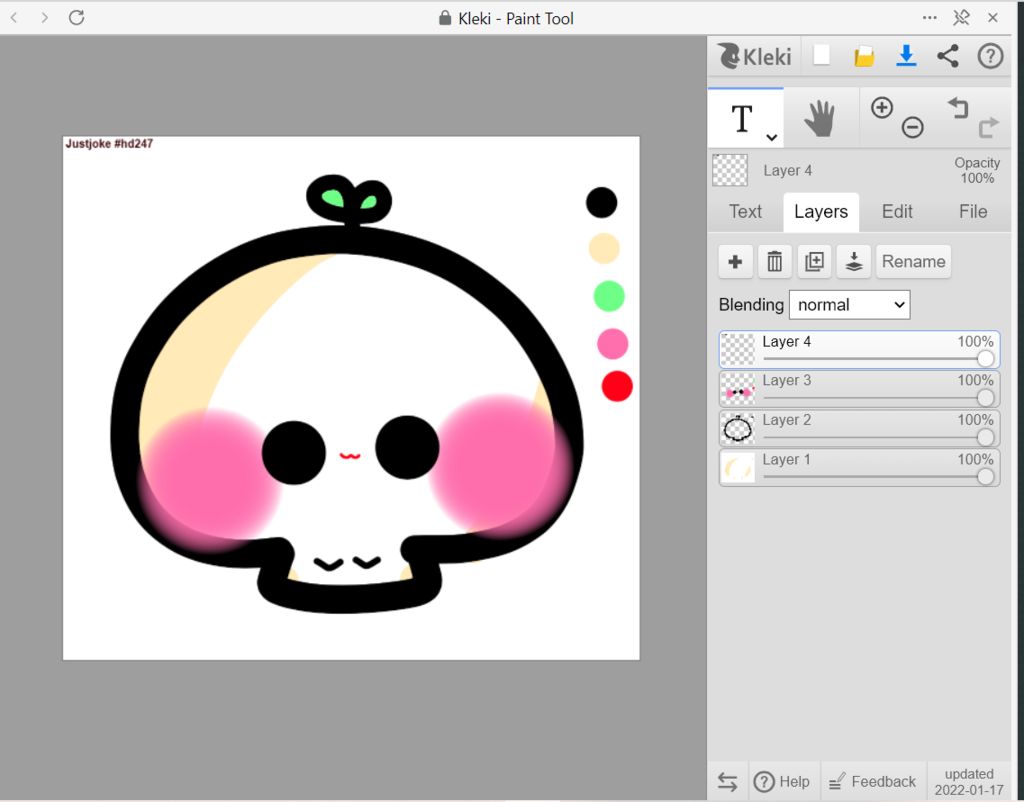Open the File tab
The height and width of the screenshot is (802, 1024).
tap(972, 212)
